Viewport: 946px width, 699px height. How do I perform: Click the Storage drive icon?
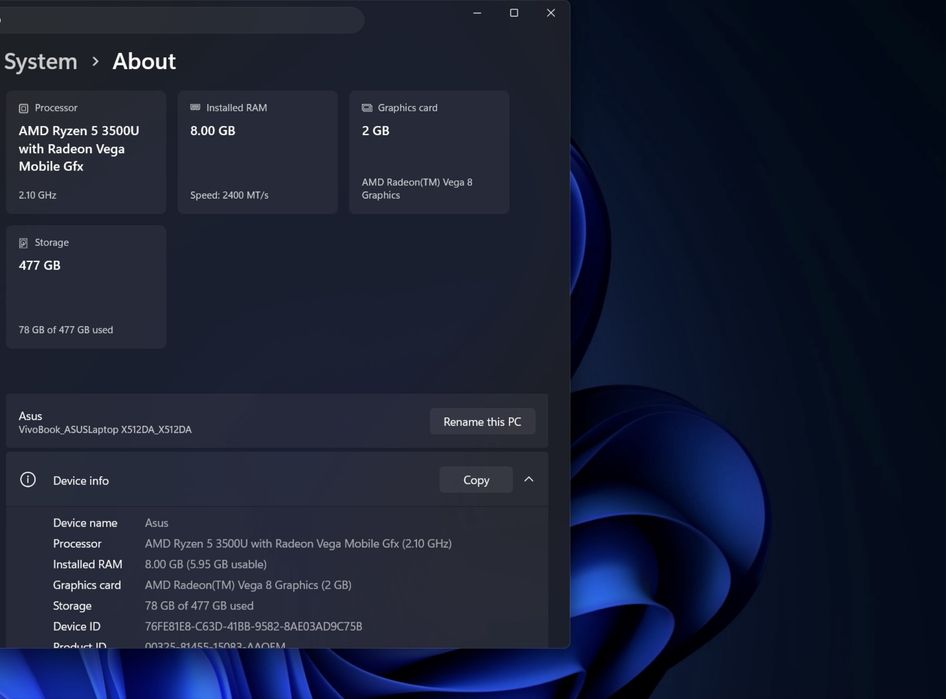pyautogui.click(x=24, y=243)
